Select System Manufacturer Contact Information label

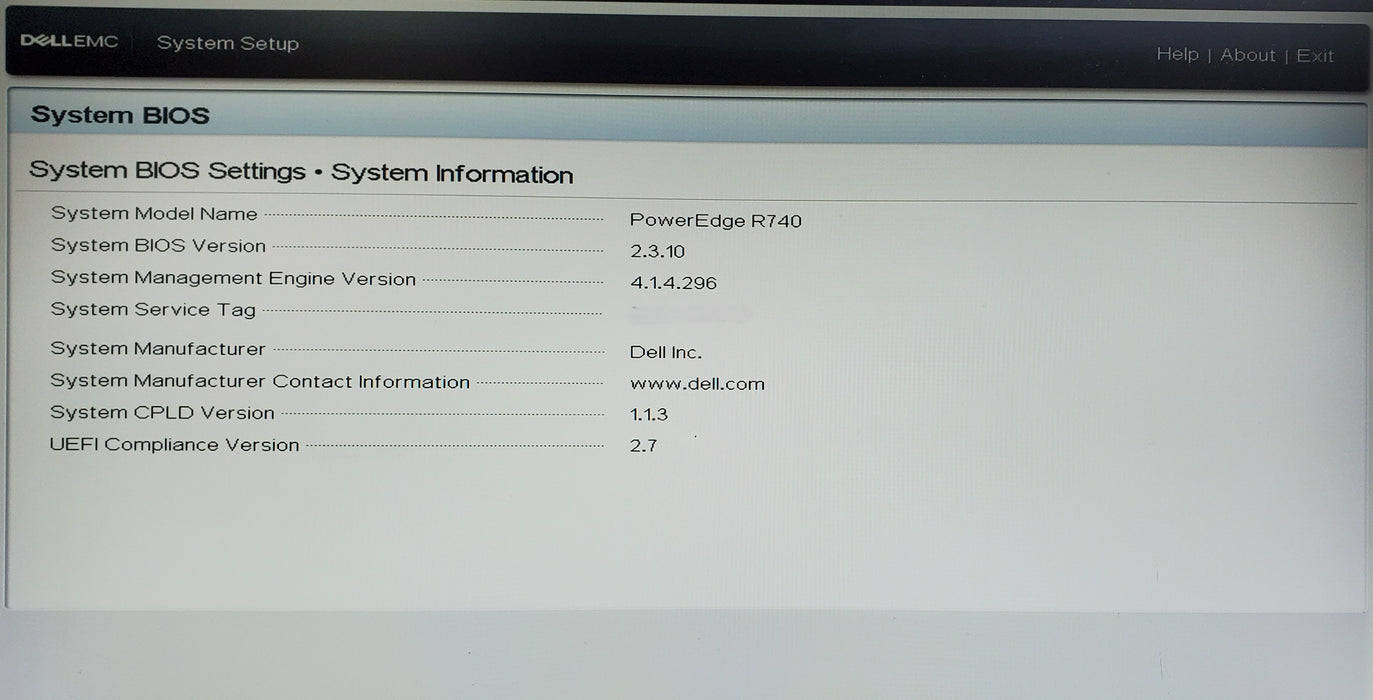coord(260,381)
